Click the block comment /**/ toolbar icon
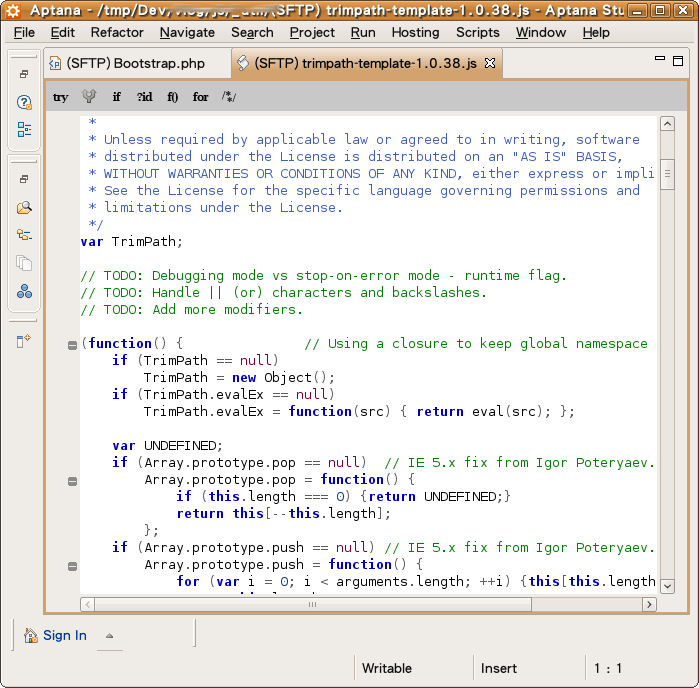Viewport: 699px width, 688px height. click(229, 96)
